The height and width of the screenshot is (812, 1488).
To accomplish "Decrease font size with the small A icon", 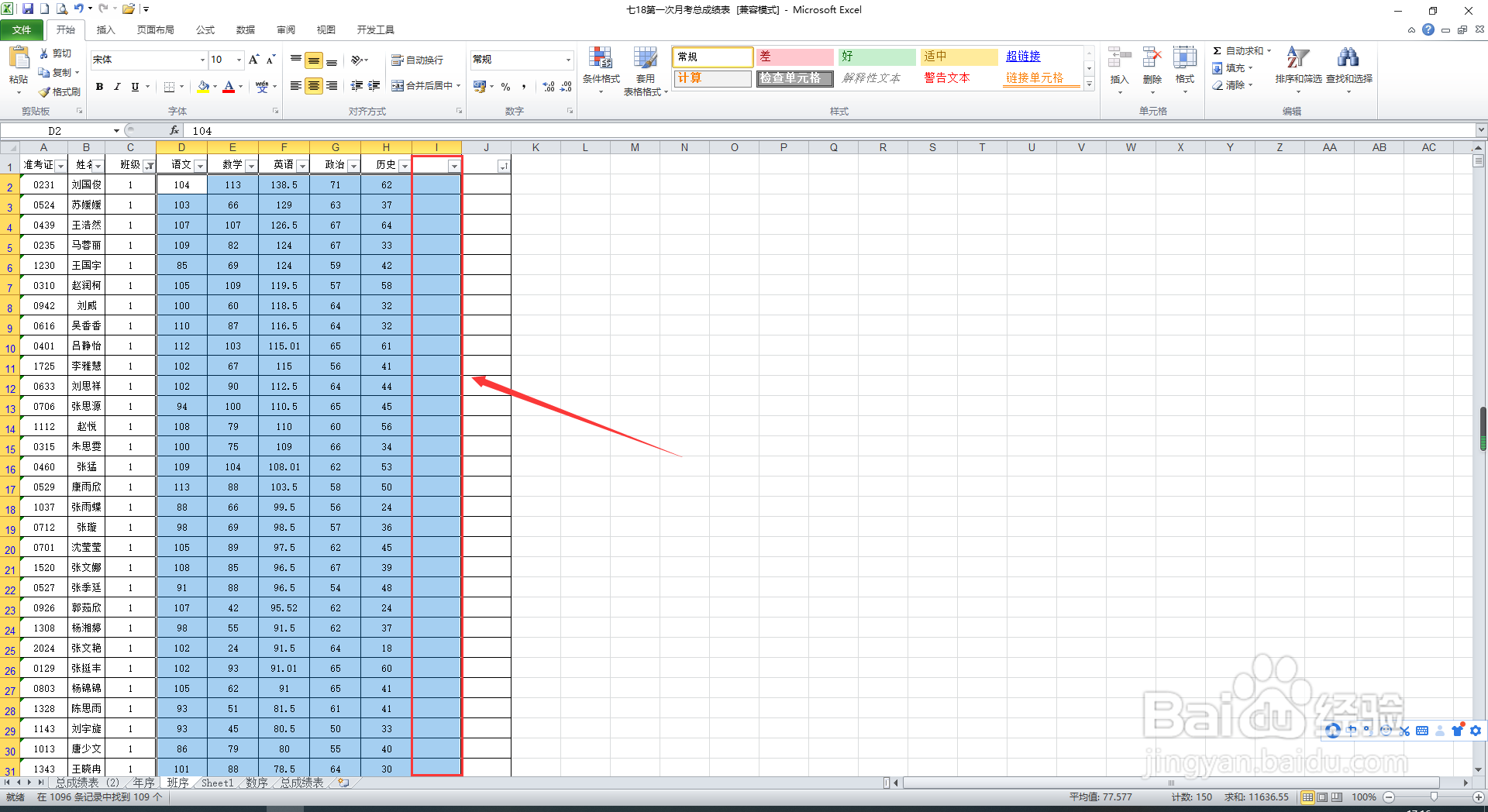I will click(x=270, y=60).
